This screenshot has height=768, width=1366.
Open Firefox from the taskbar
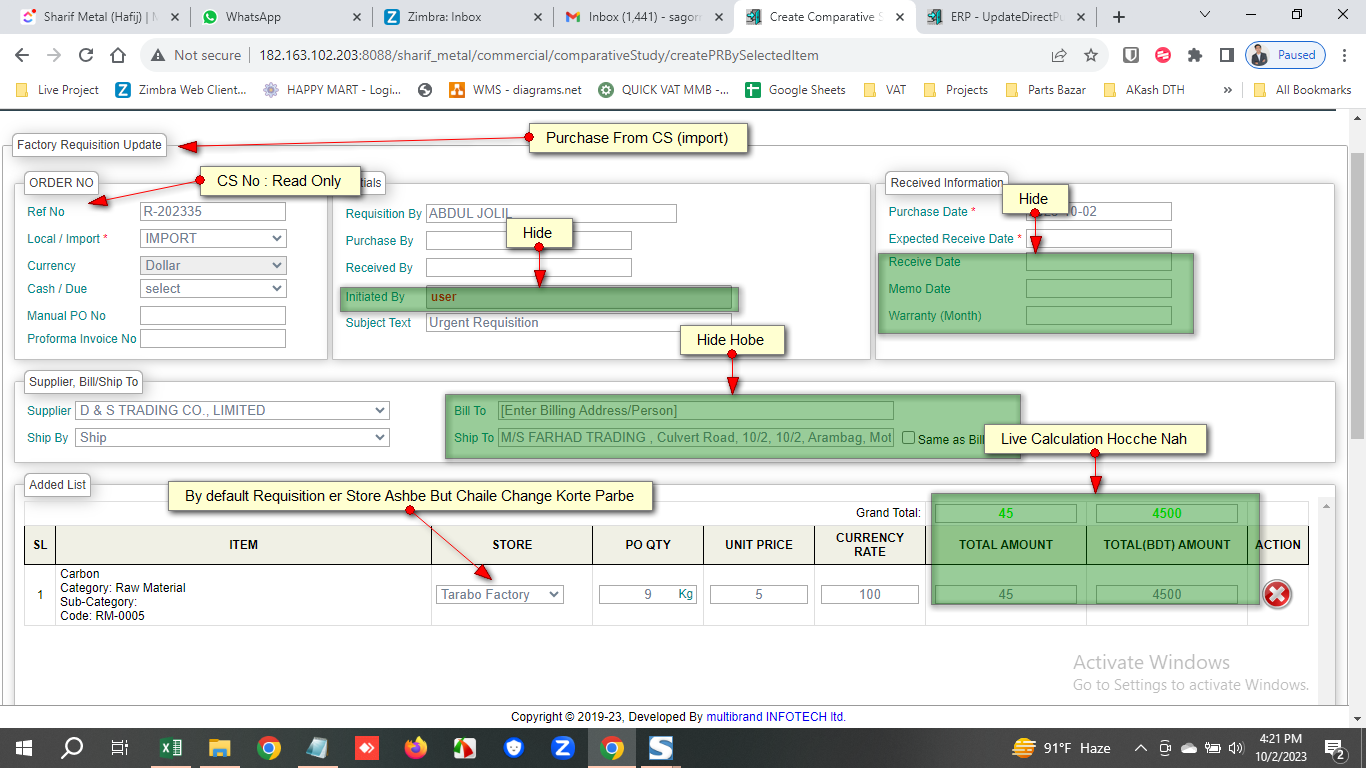click(416, 748)
